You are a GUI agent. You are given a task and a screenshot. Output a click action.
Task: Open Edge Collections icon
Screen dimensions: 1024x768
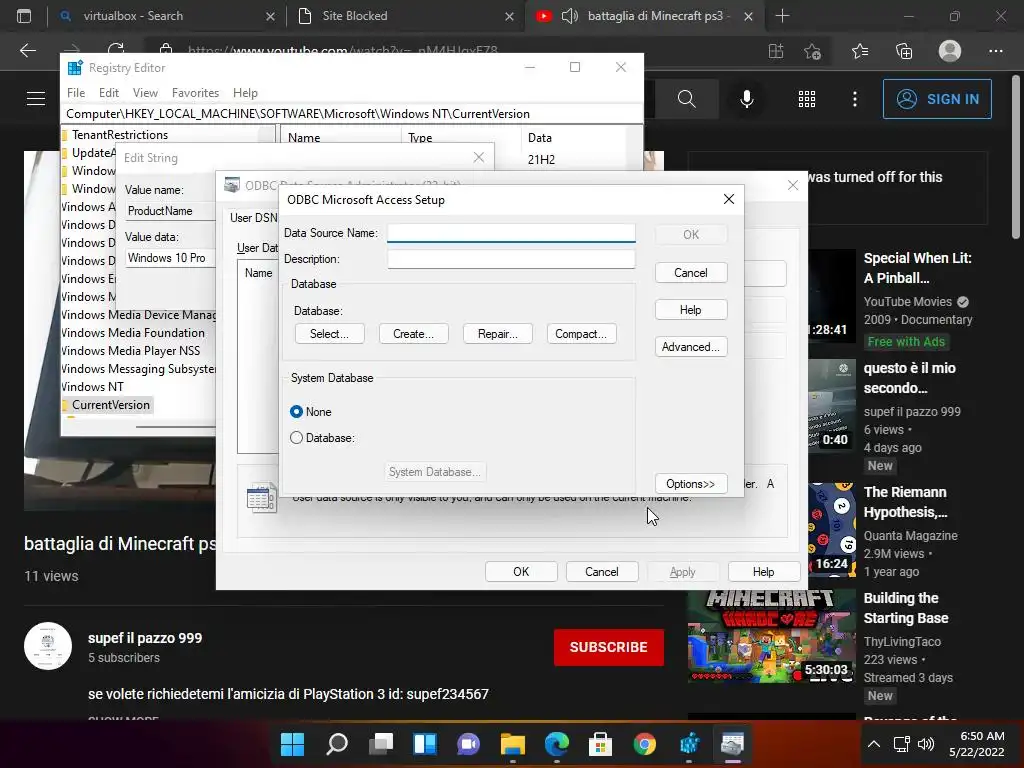click(904, 50)
